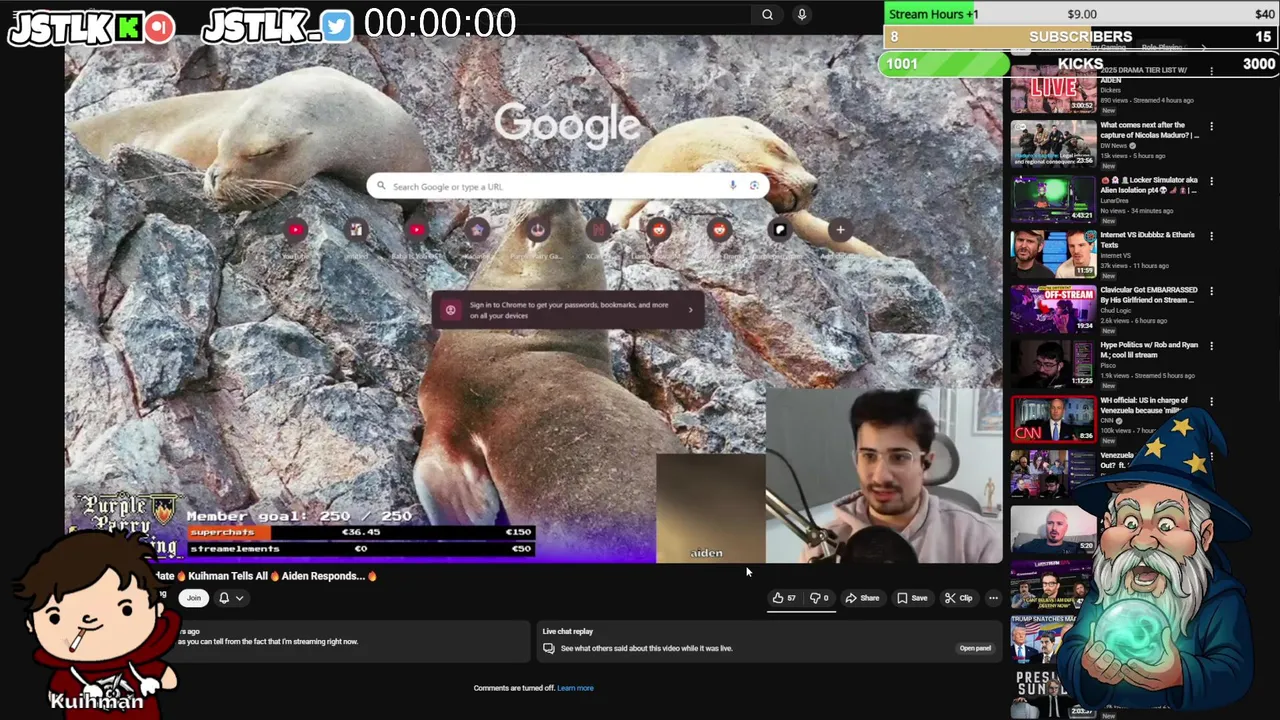Click the Share button under the video

click(862, 598)
